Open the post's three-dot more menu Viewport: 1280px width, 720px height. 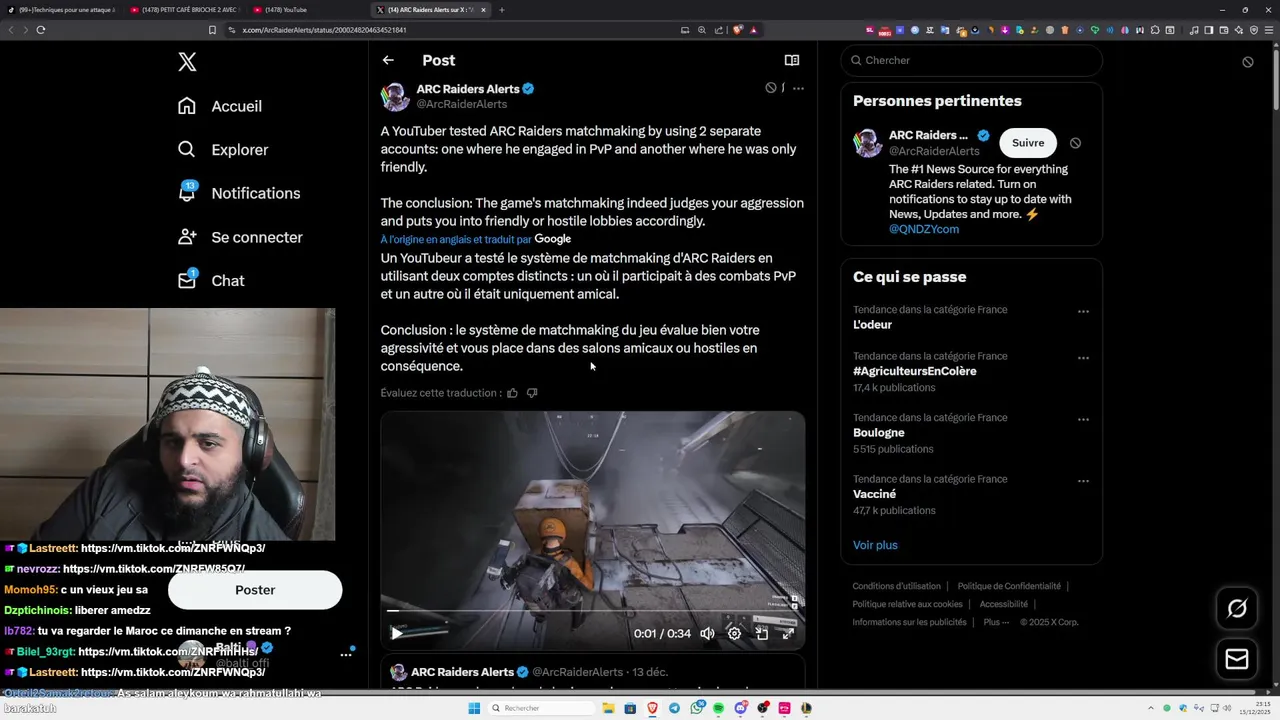[798, 88]
